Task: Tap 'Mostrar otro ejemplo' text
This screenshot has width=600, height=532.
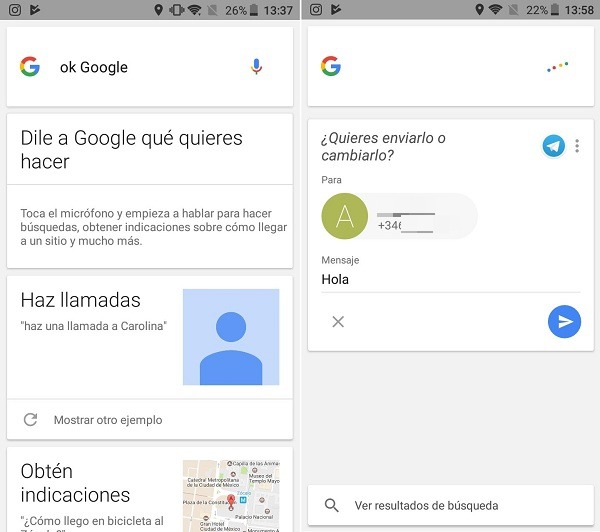Action: click(108, 420)
